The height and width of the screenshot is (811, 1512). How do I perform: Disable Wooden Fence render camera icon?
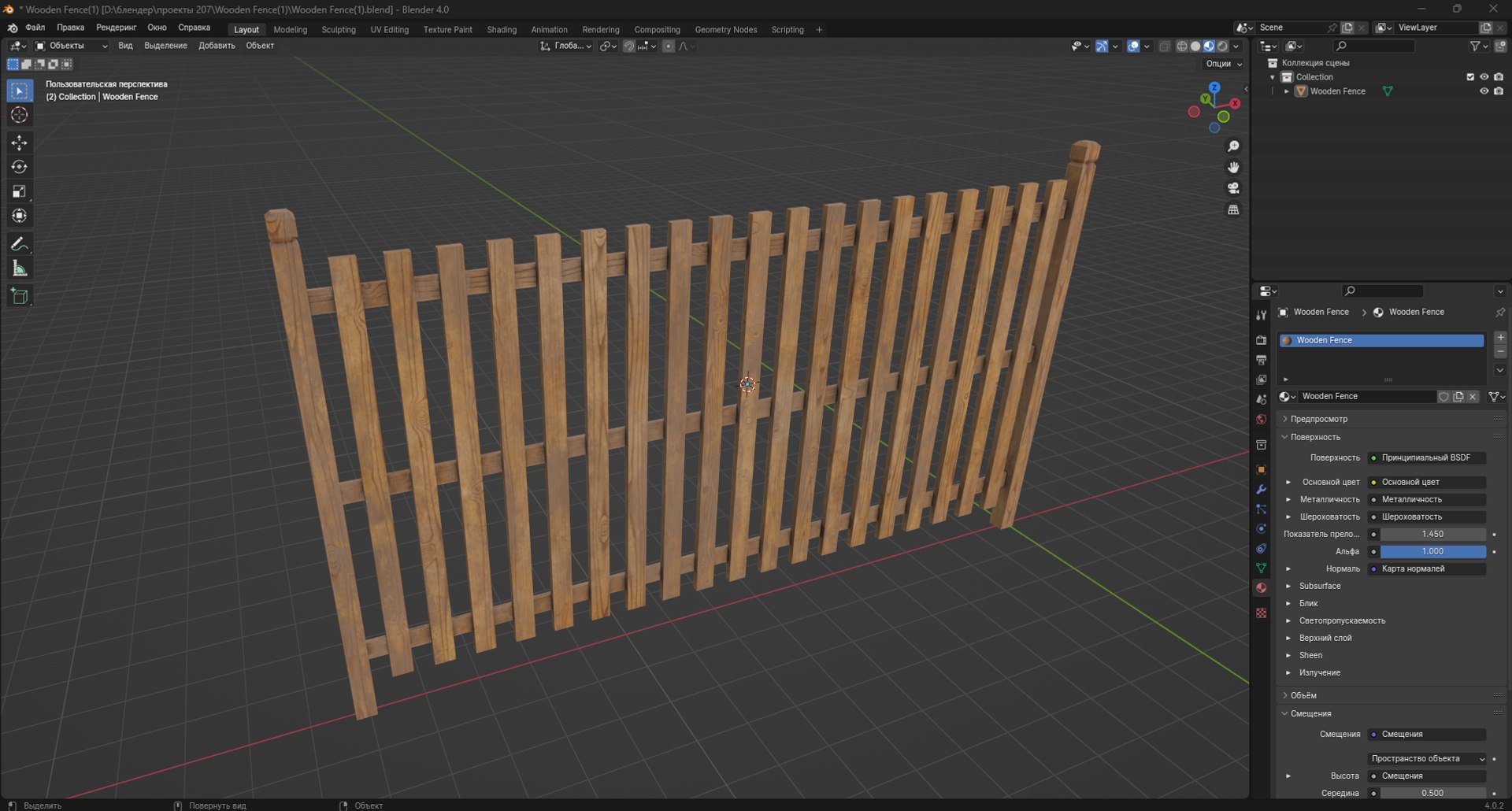[x=1498, y=91]
